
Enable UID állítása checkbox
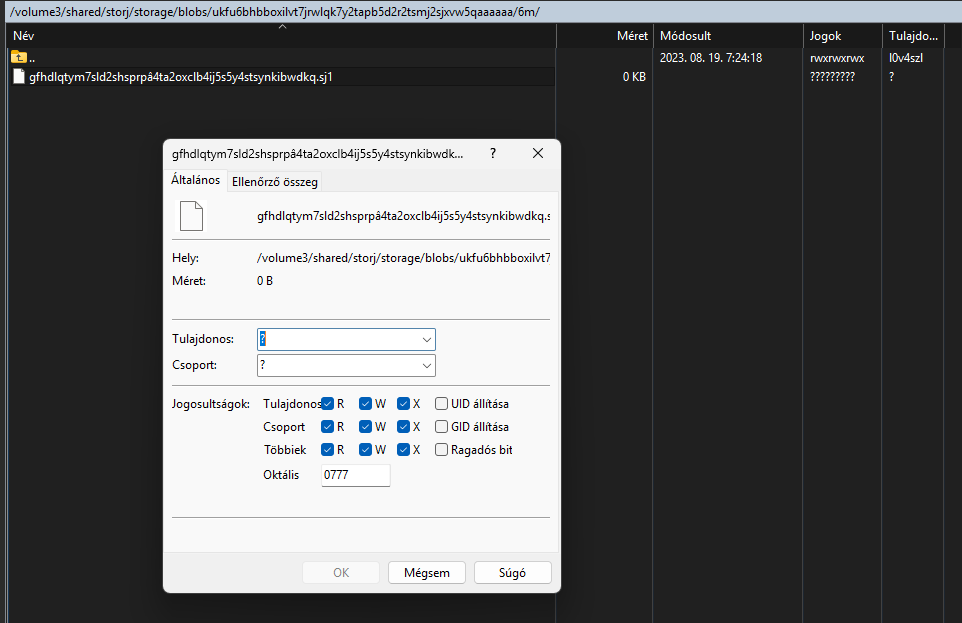tap(441, 404)
